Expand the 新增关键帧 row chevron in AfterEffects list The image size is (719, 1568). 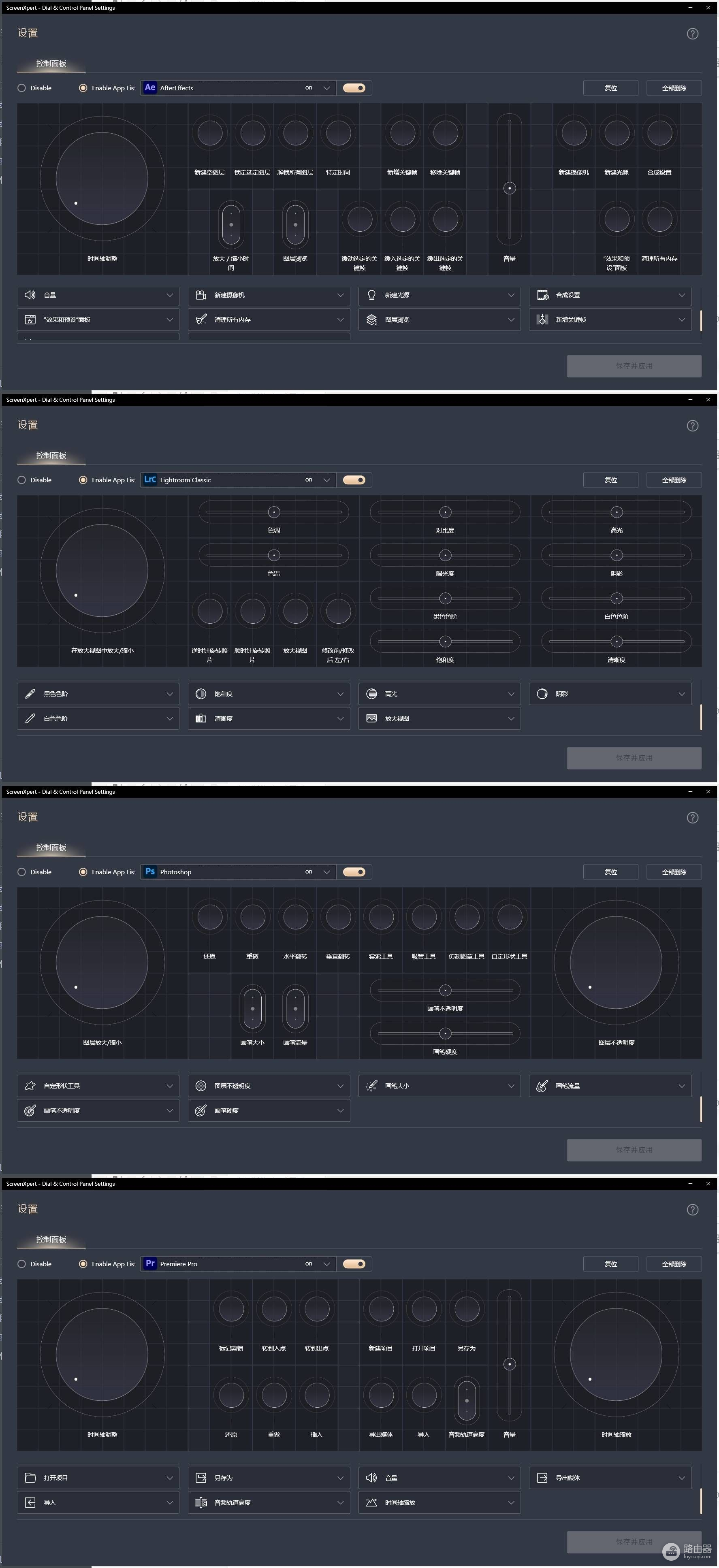[682, 320]
